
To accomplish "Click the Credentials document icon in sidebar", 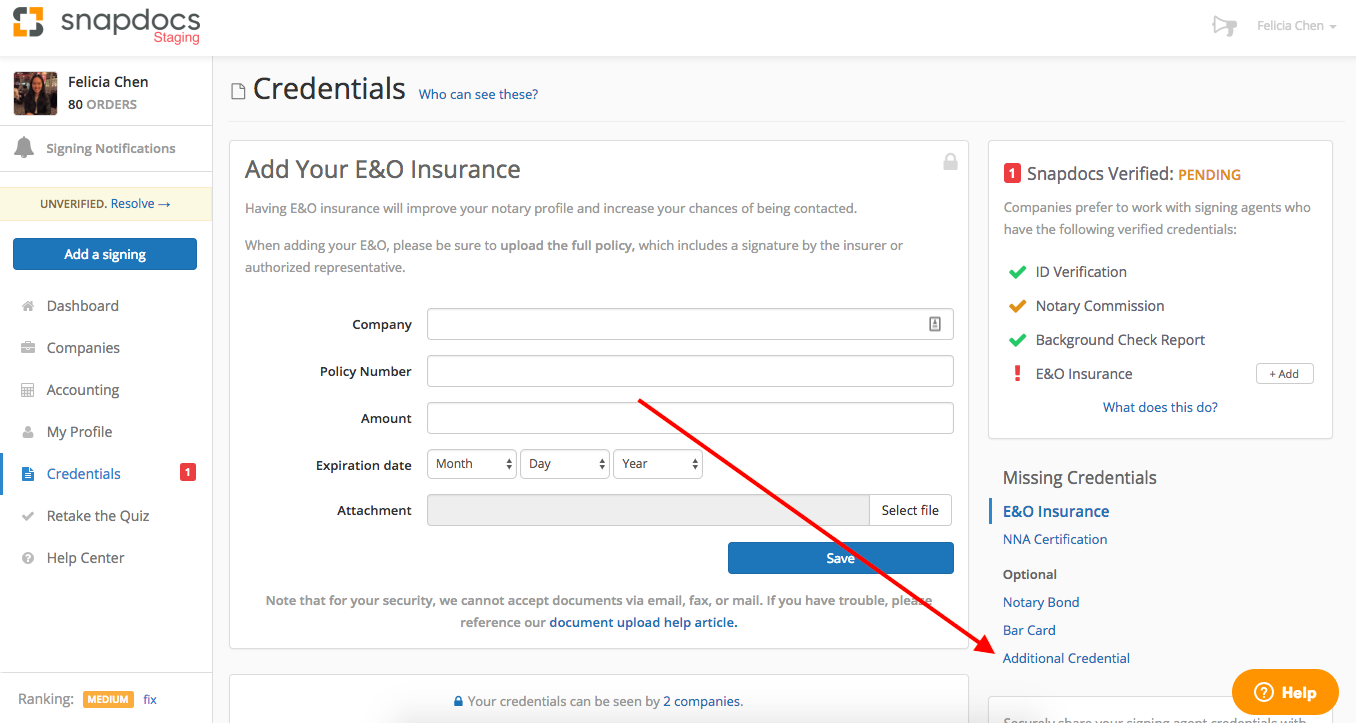I will 27,473.
